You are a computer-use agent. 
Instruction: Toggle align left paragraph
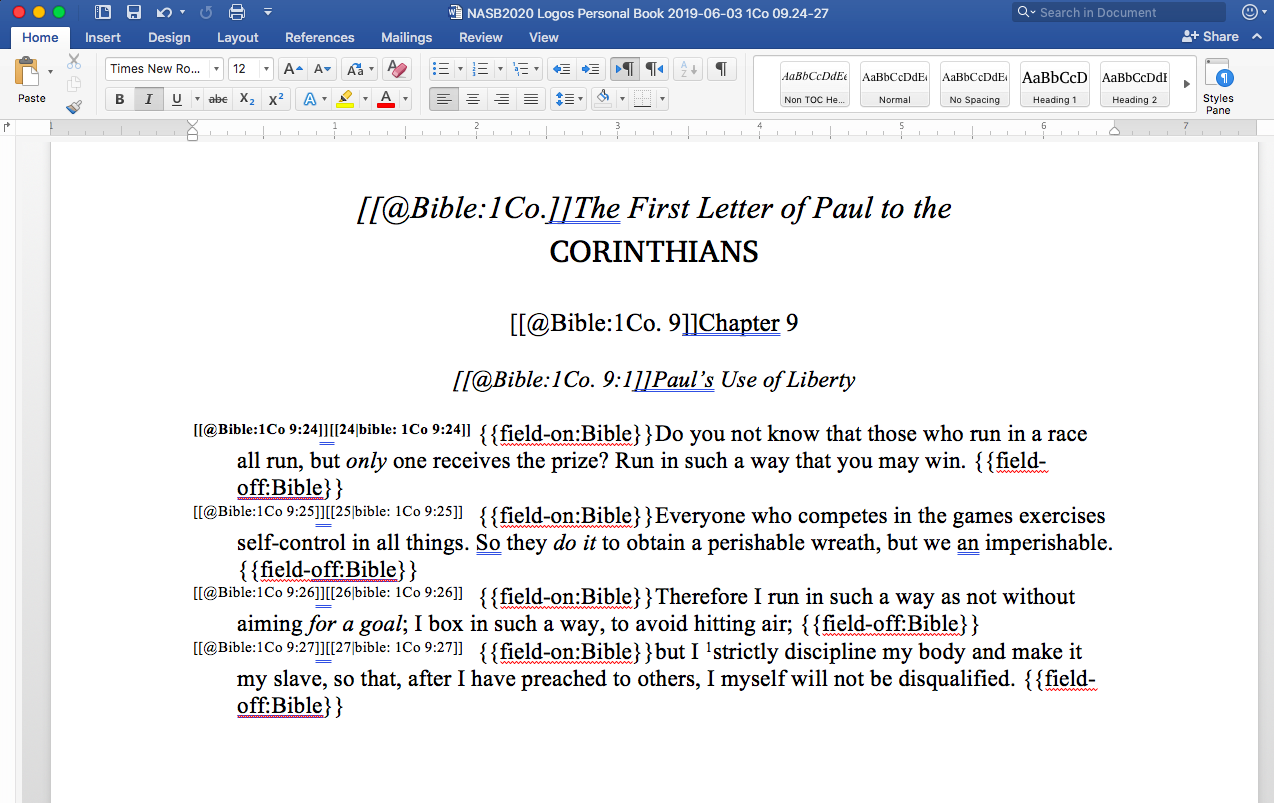[444, 99]
